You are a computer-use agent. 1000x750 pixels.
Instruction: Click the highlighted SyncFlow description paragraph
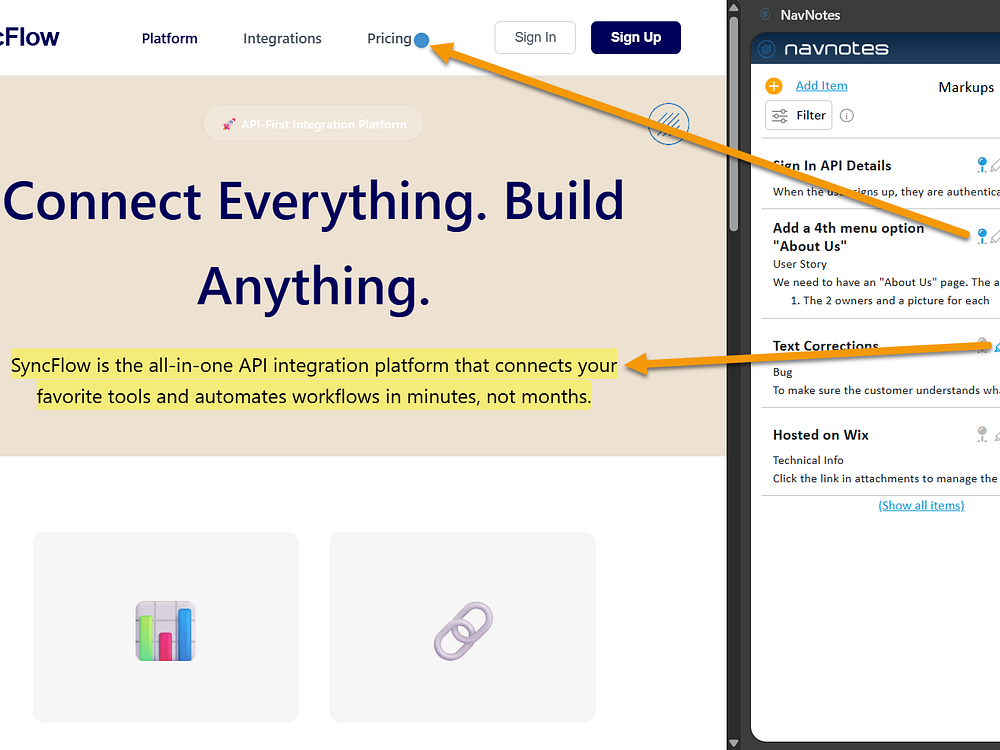click(x=314, y=381)
